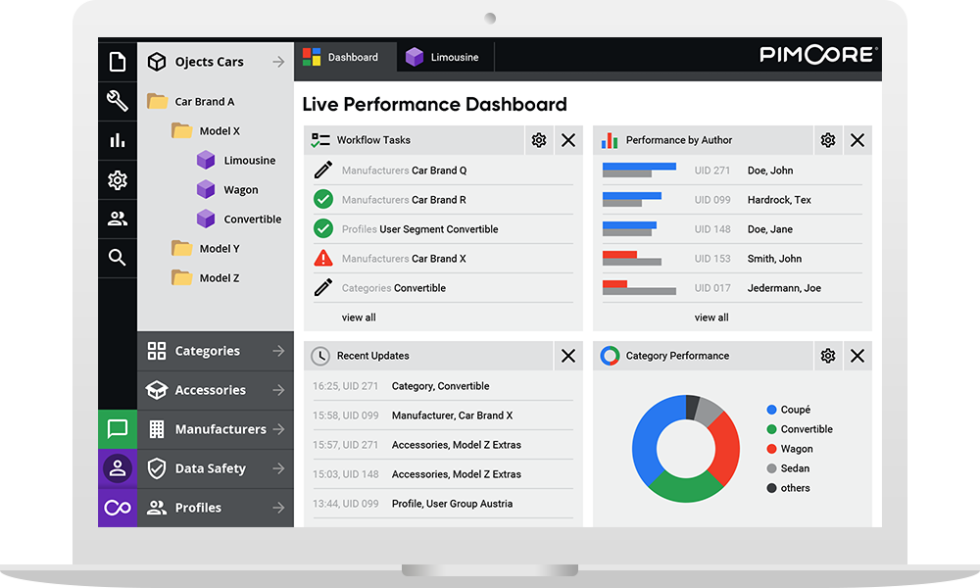Open the documents icon in left sidebar

[x=117, y=62]
